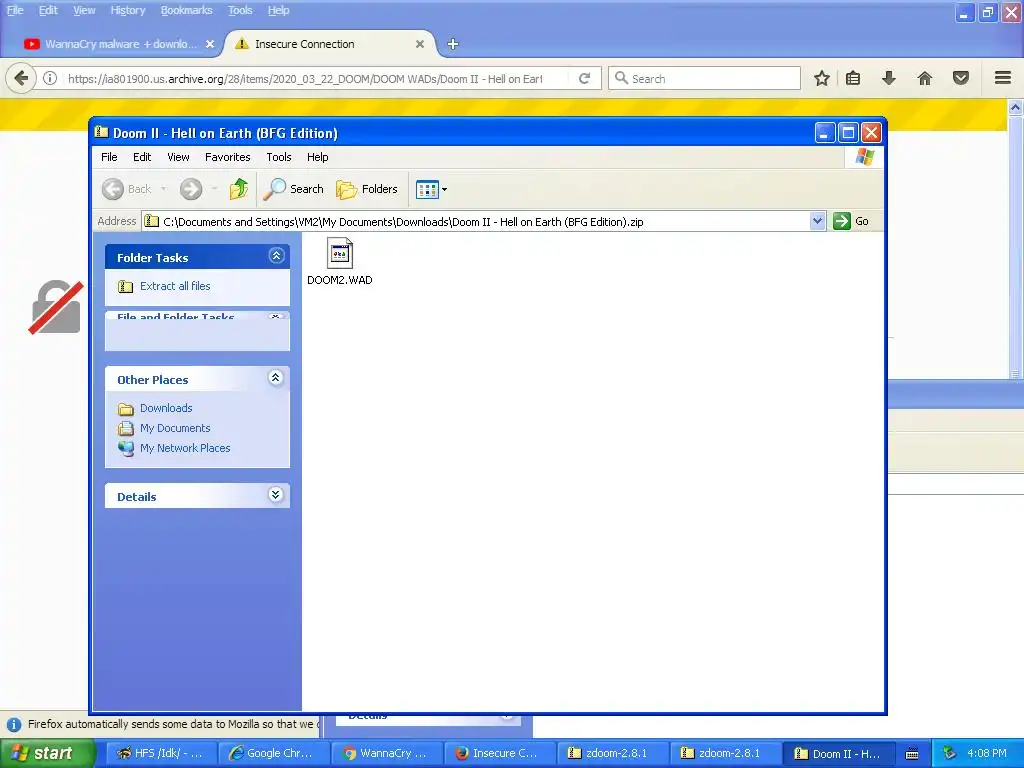The height and width of the screenshot is (768, 1024).
Task: Collapse the Folder Tasks panel
Action: [x=276, y=256]
